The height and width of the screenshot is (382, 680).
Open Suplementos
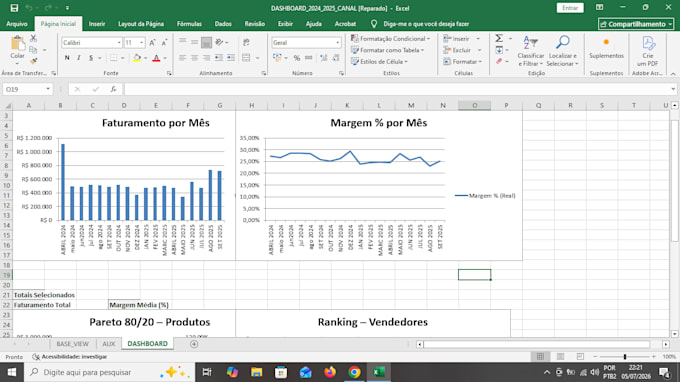point(606,48)
